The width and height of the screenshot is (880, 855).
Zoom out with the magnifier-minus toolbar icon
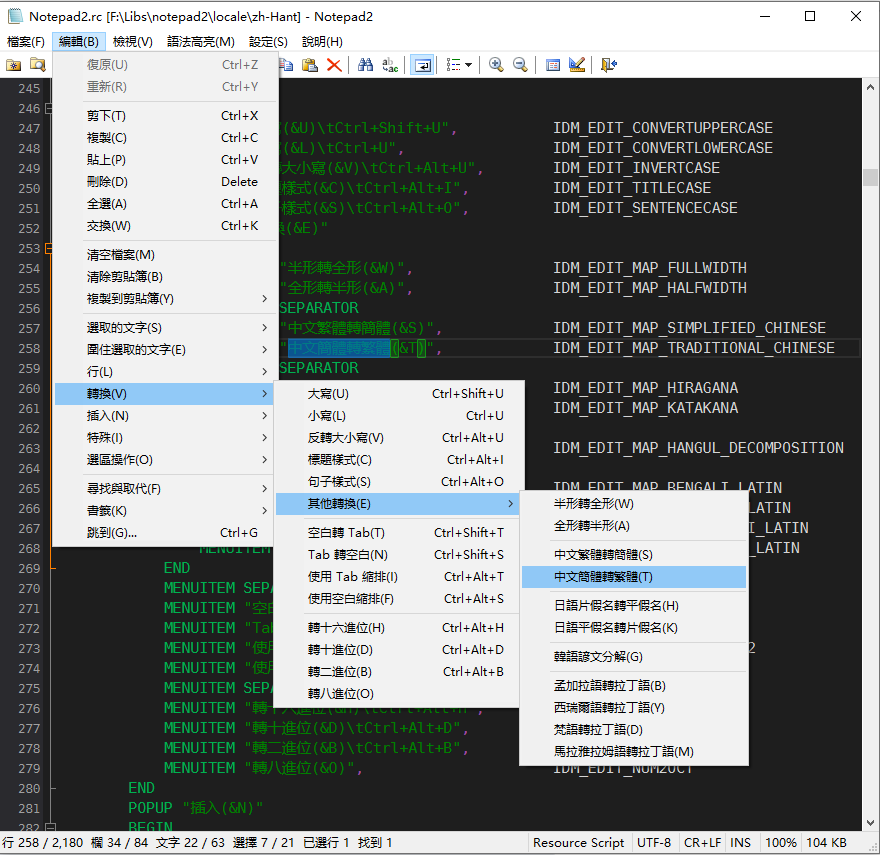519,65
